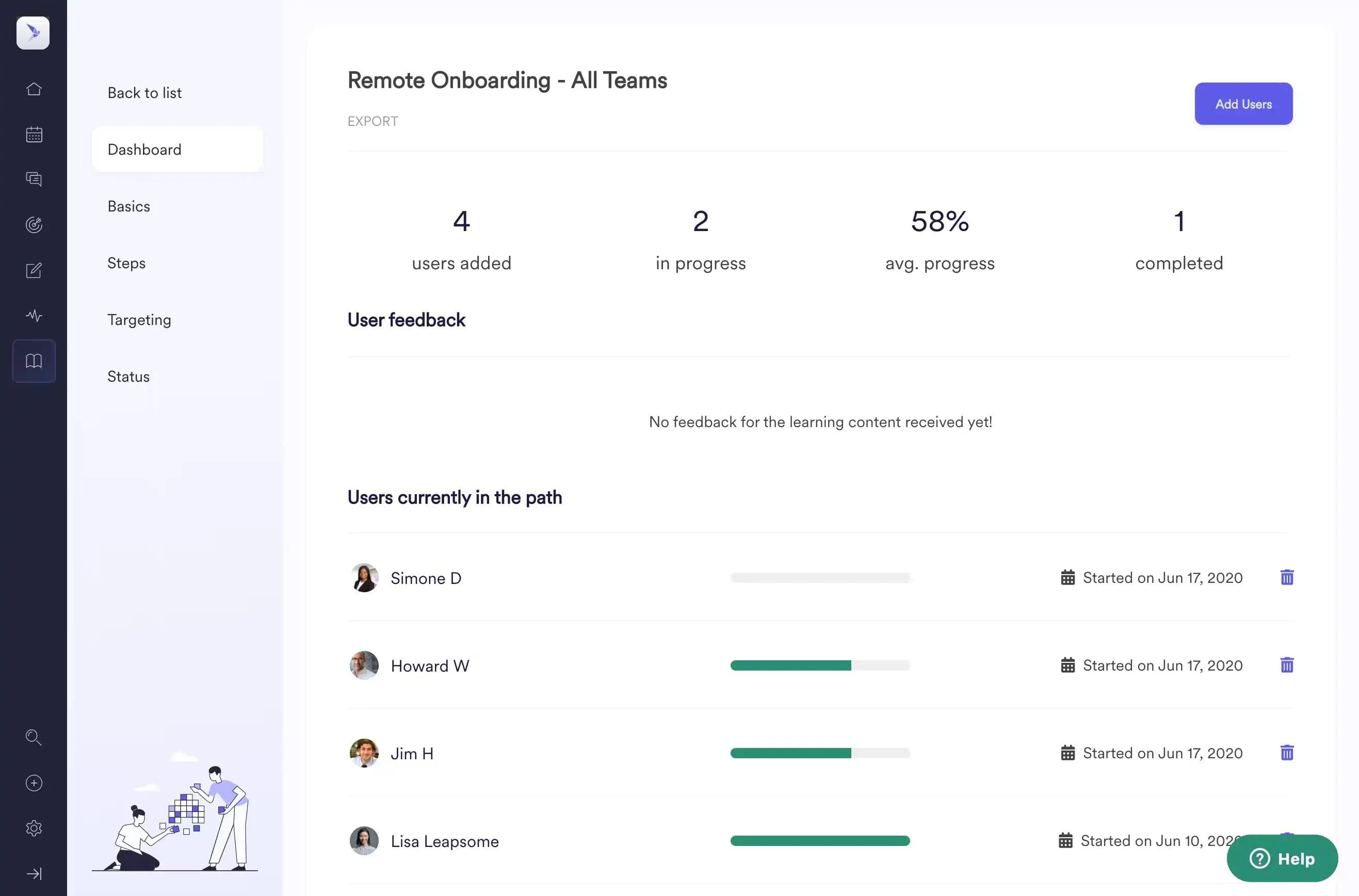The width and height of the screenshot is (1359, 896).
Task: Click the search magnifier icon
Action: coord(34,737)
